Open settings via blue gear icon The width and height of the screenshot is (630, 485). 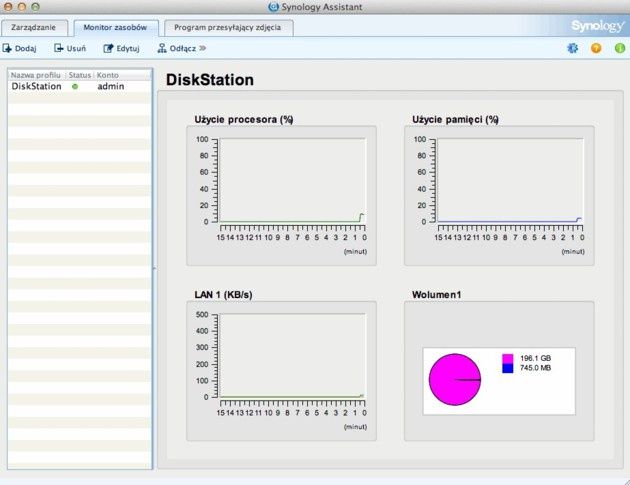point(573,48)
